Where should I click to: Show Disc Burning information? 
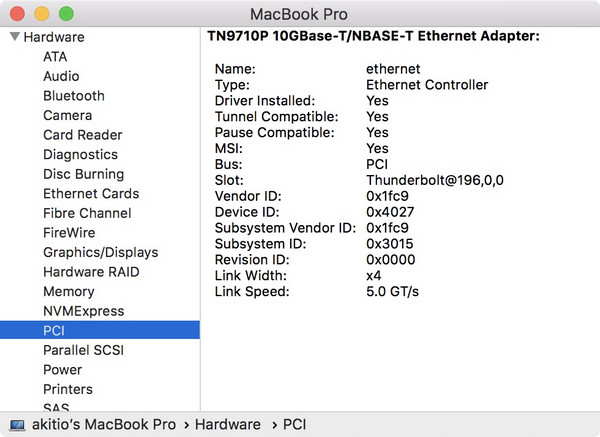[x=83, y=174]
